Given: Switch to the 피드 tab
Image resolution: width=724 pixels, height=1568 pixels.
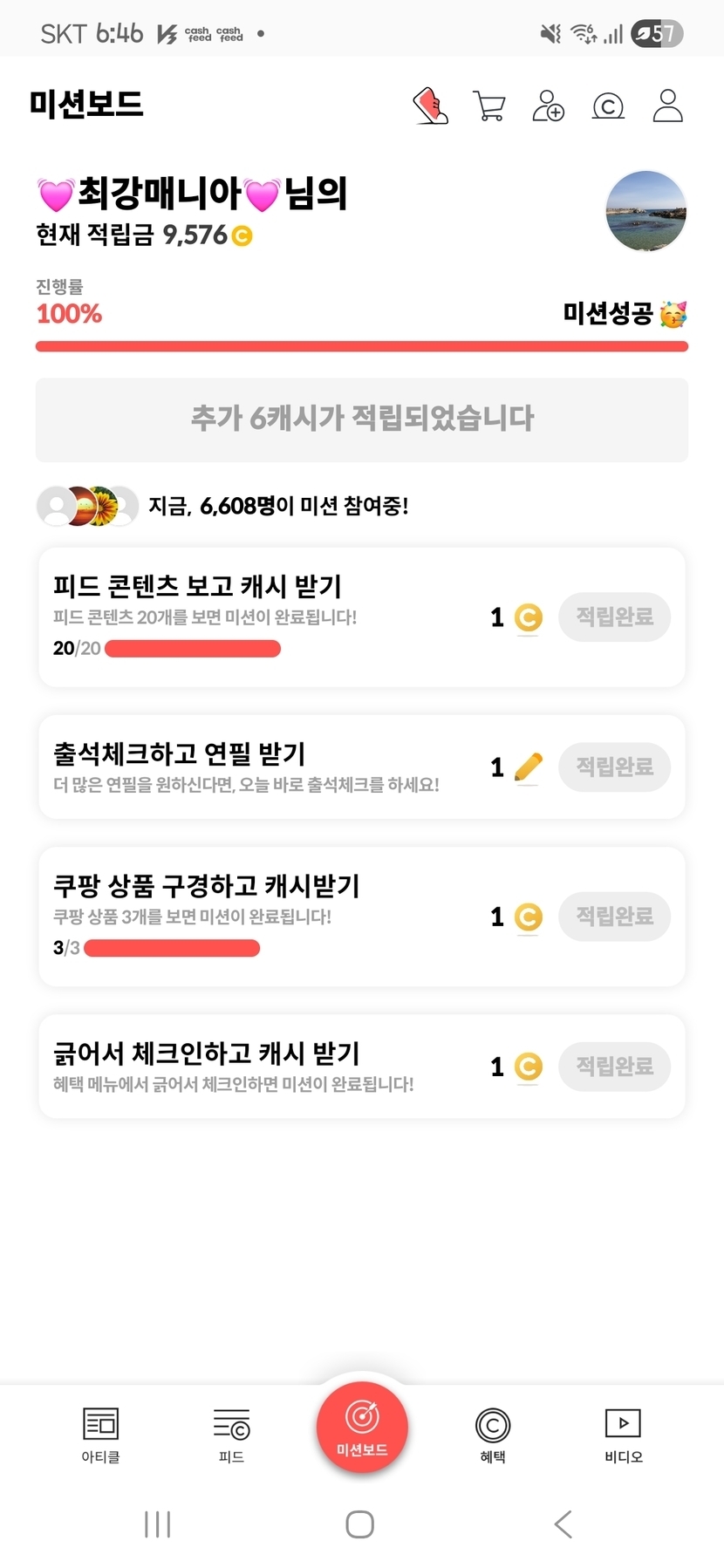Looking at the screenshot, I should (231, 1435).
